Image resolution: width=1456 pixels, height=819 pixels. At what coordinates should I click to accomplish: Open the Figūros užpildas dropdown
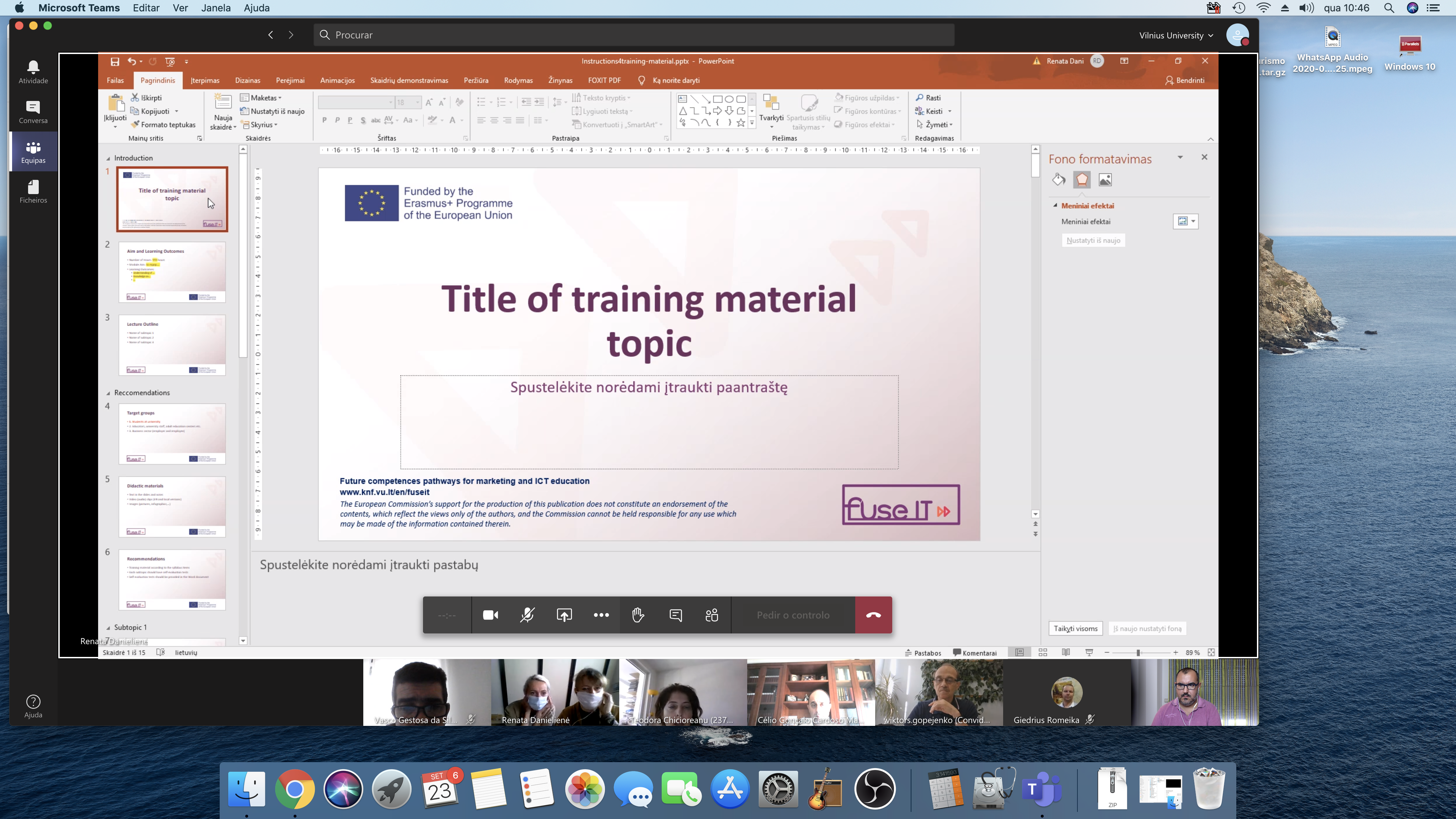click(x=867, y=98)
